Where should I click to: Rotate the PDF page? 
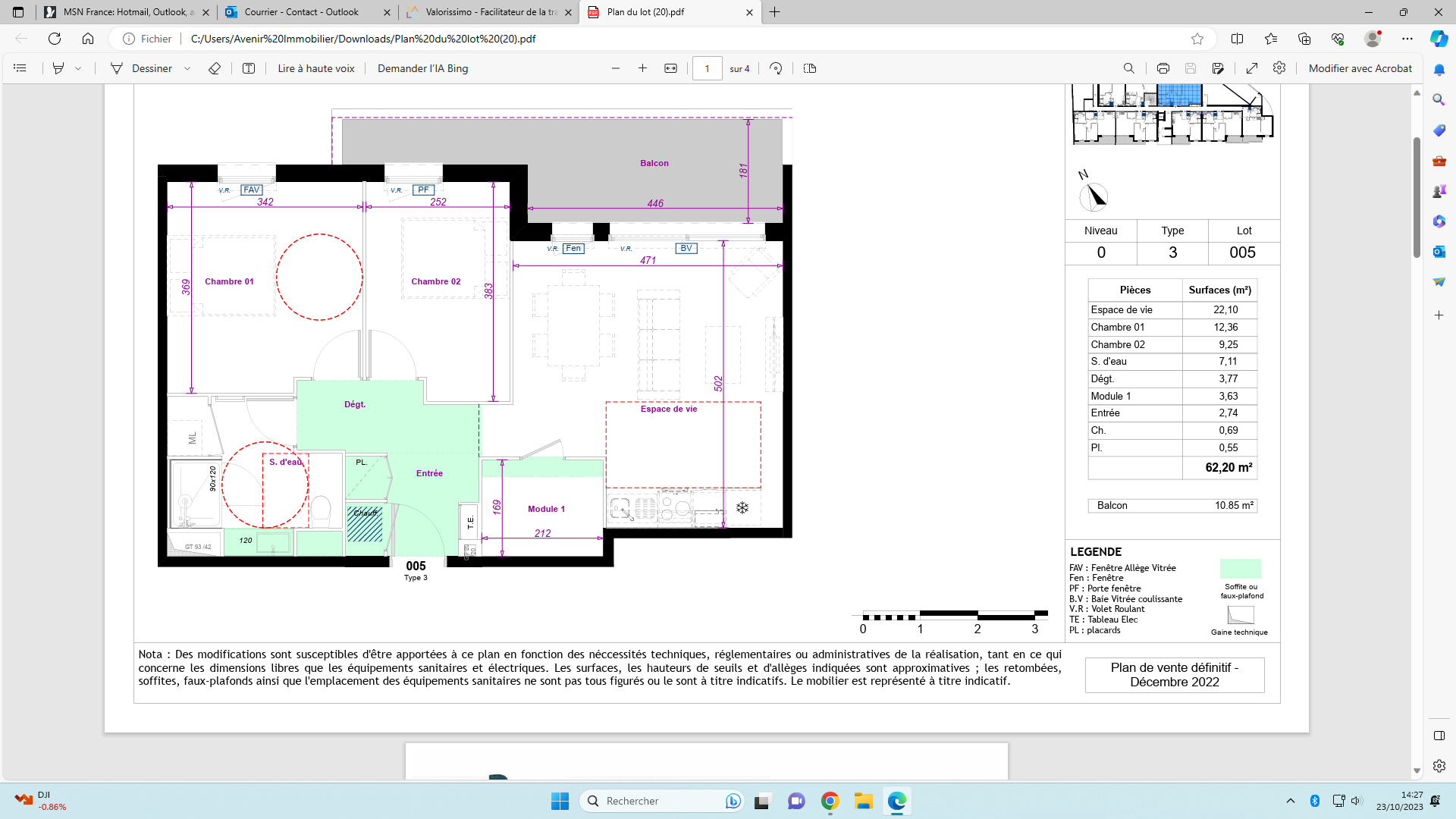click(x=776, y=68)
